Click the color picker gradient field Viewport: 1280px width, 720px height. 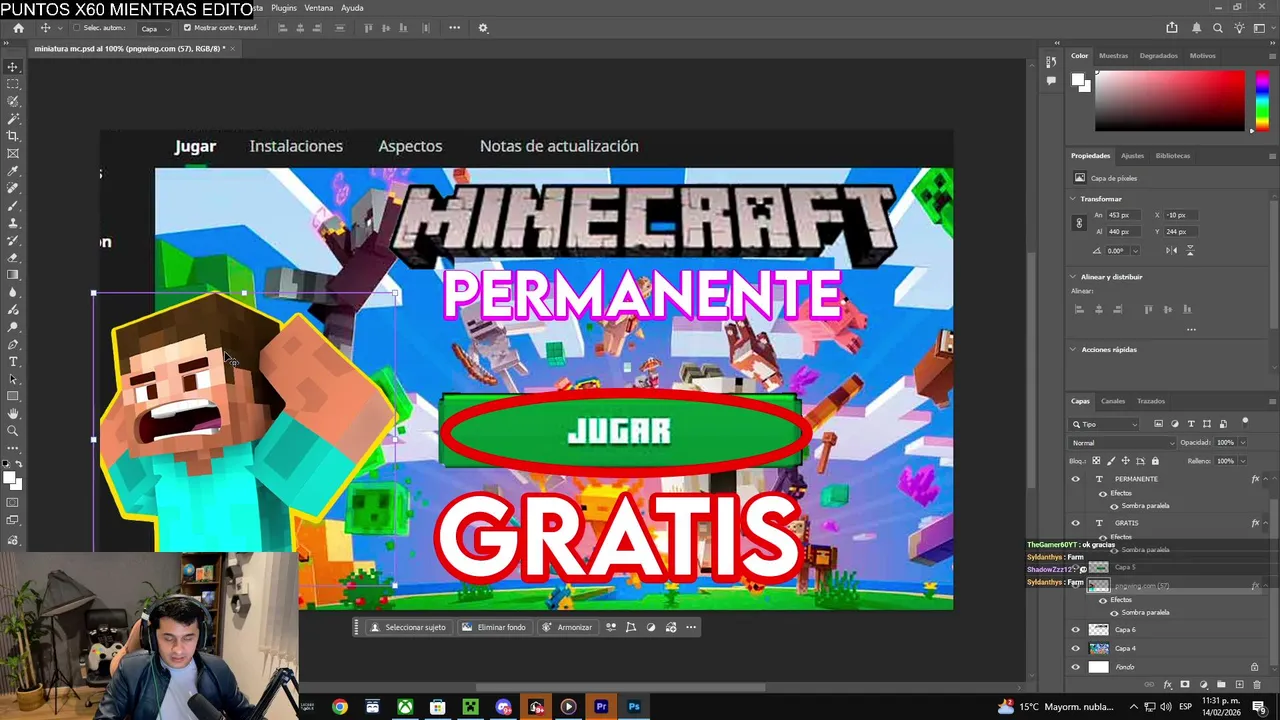click(x=1169, y=101)
